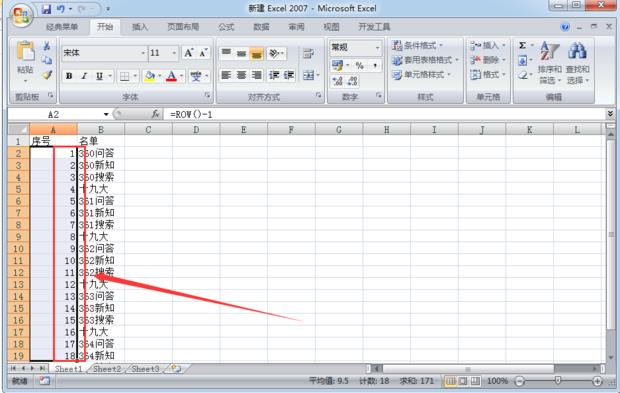Select column B header
Image resolution: width=620 pixels, height=393 pixels.
click(x=101, y=129)
